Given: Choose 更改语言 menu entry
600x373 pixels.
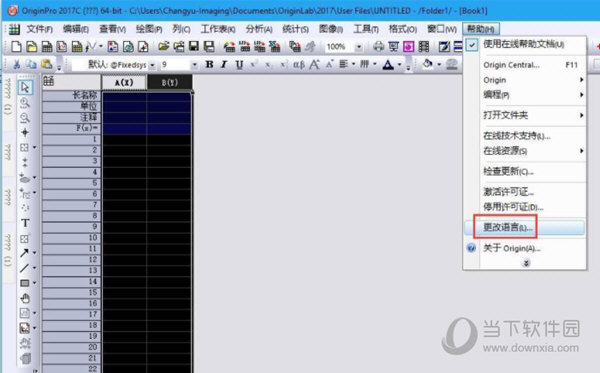Looking at the screenshot, I should click(525, 227).
